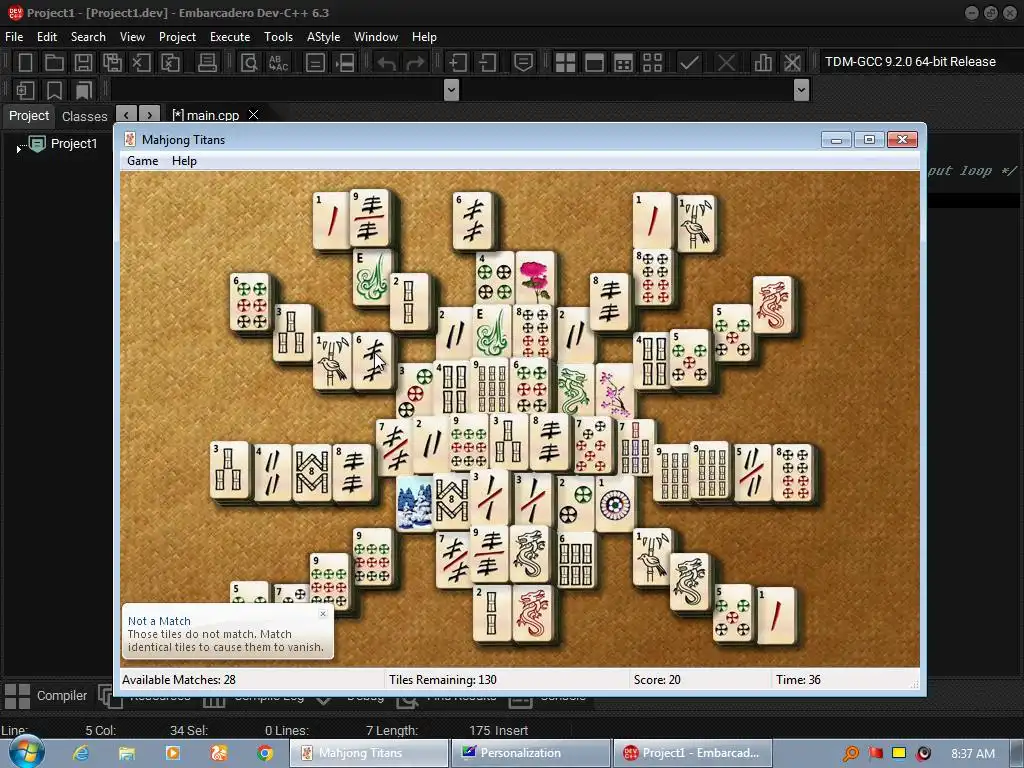Dismiss the Not a Match notification

(323, 614)
